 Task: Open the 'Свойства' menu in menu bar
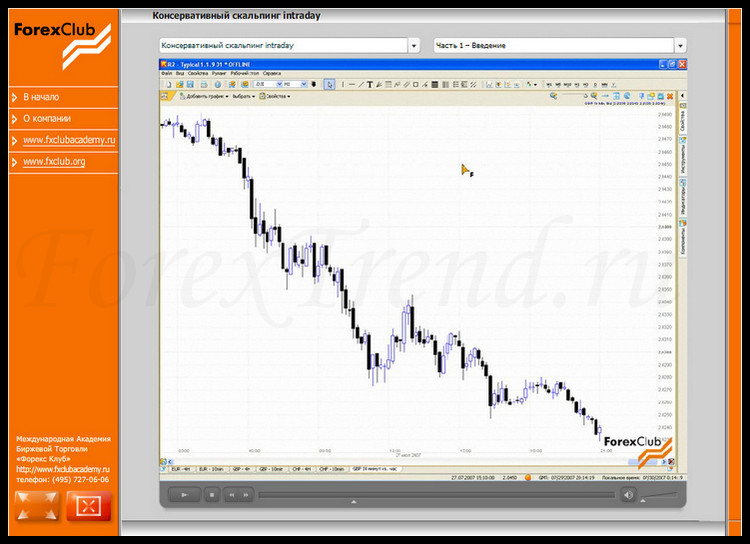(x=198, y=73)
